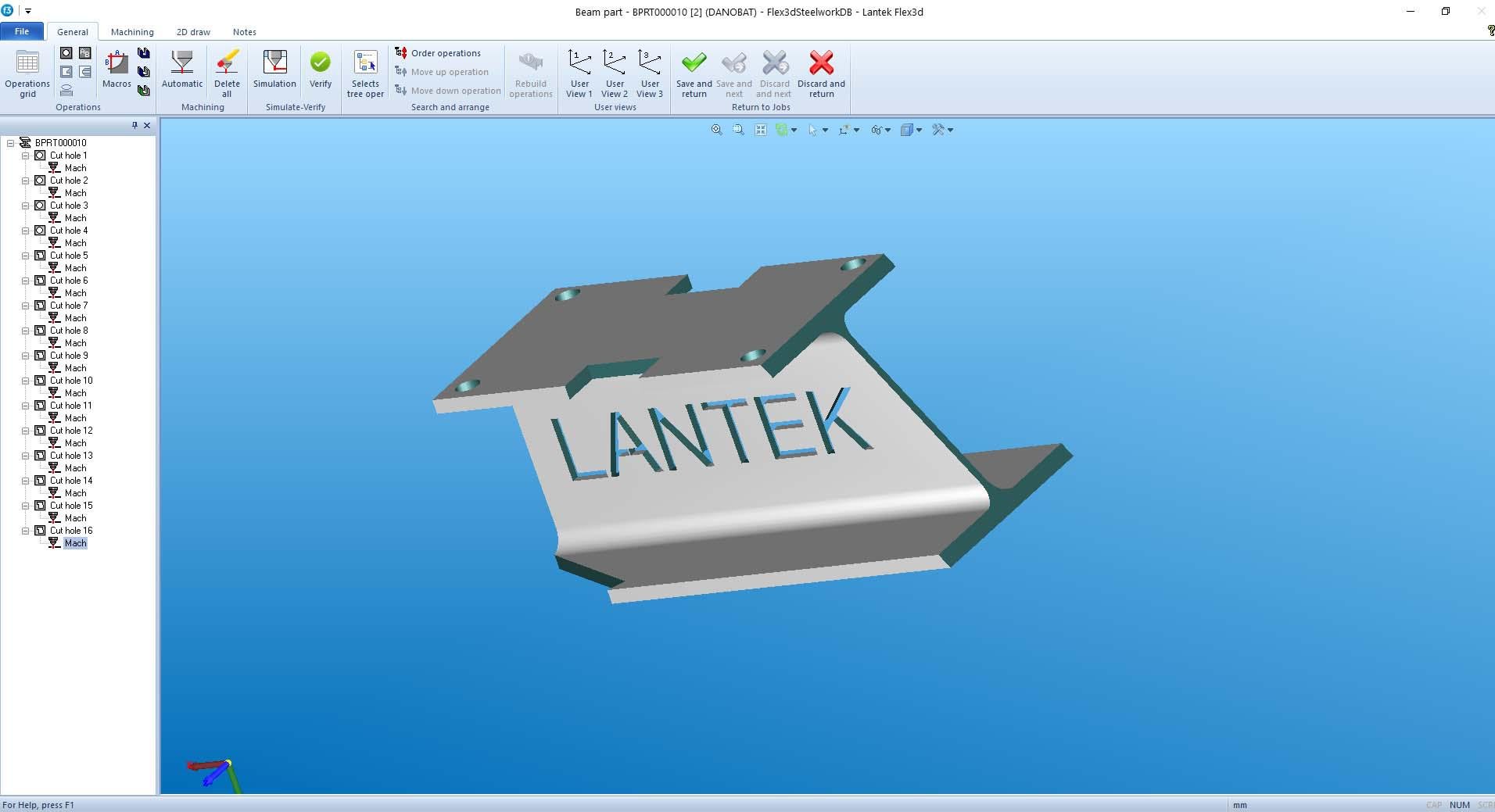Select the contour cut operation icon
1495x812 pixels.
pos(66,72)
